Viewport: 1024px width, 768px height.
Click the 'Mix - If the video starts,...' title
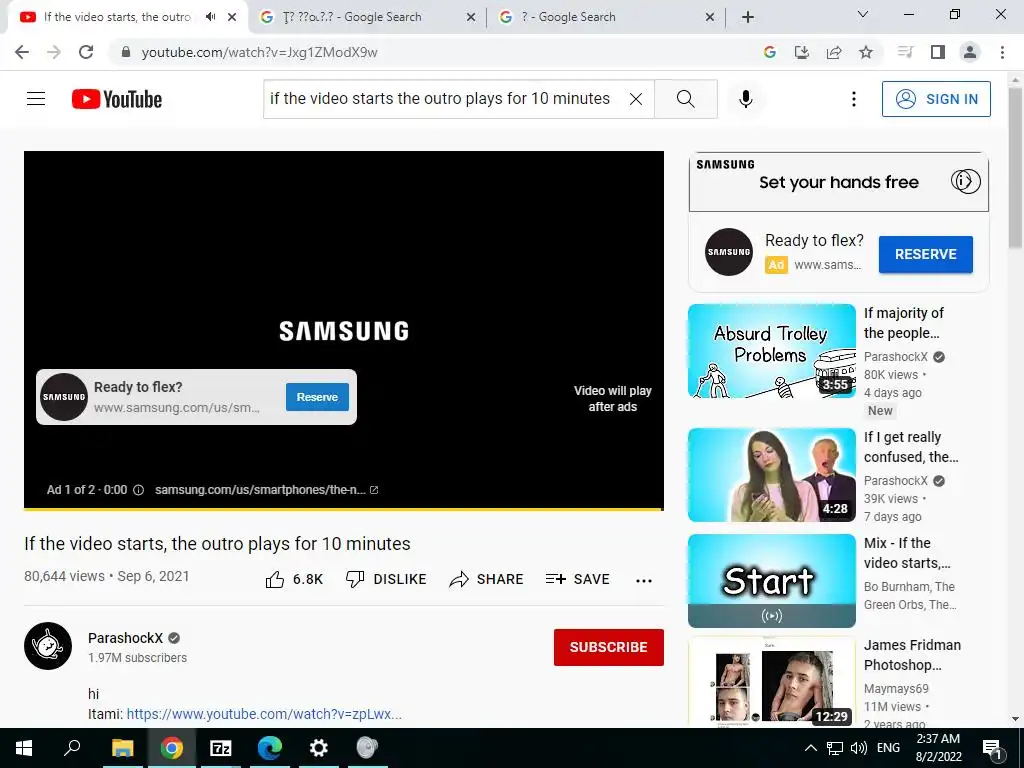[907, 552]
